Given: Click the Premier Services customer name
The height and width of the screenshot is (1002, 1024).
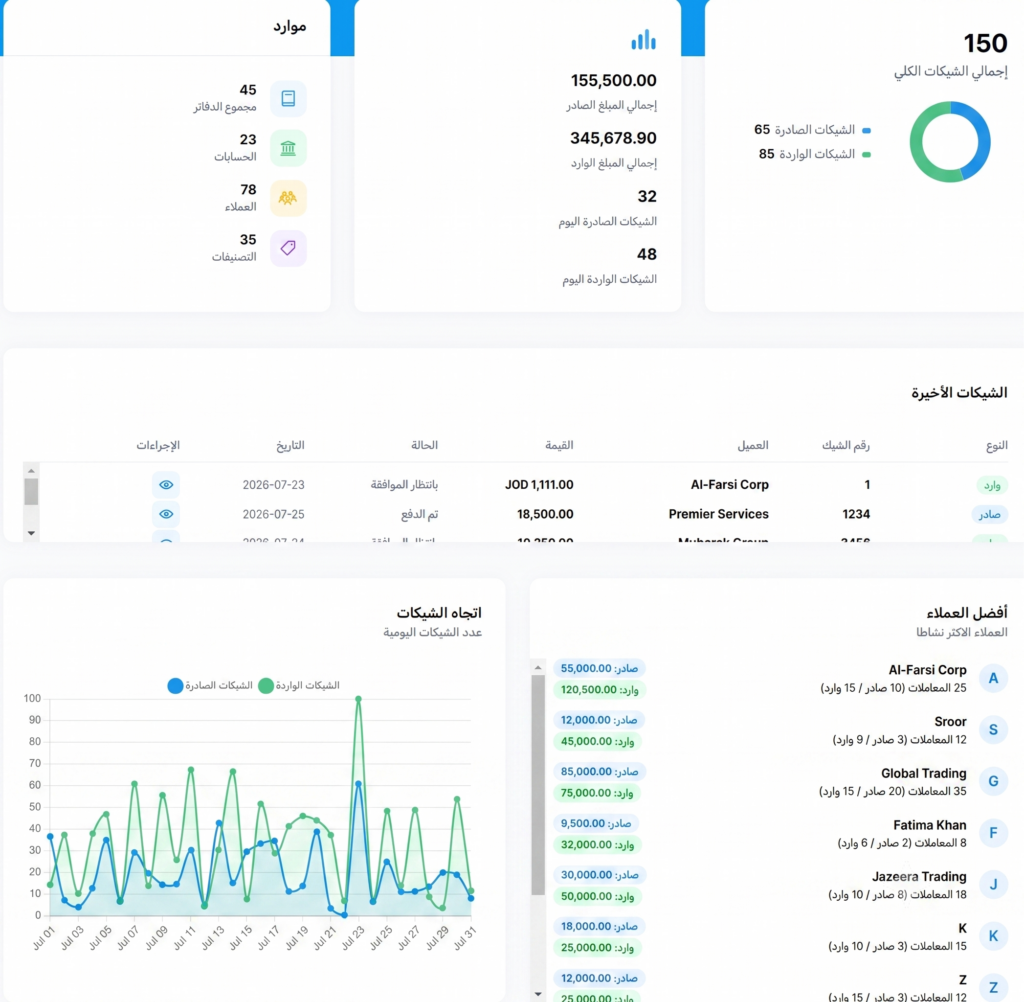Looking at the screenshot, I should click(718, 514).
